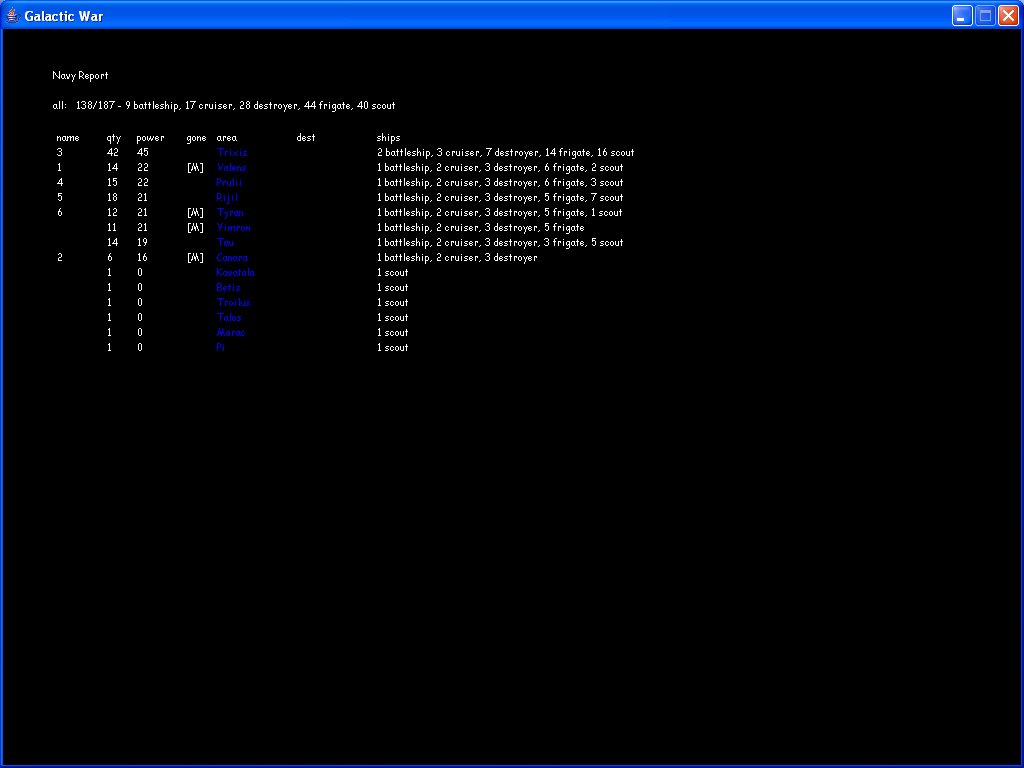This screenshot has height=768, width=1024.
Task: Click the Valens area link
Action: point(232,168)
